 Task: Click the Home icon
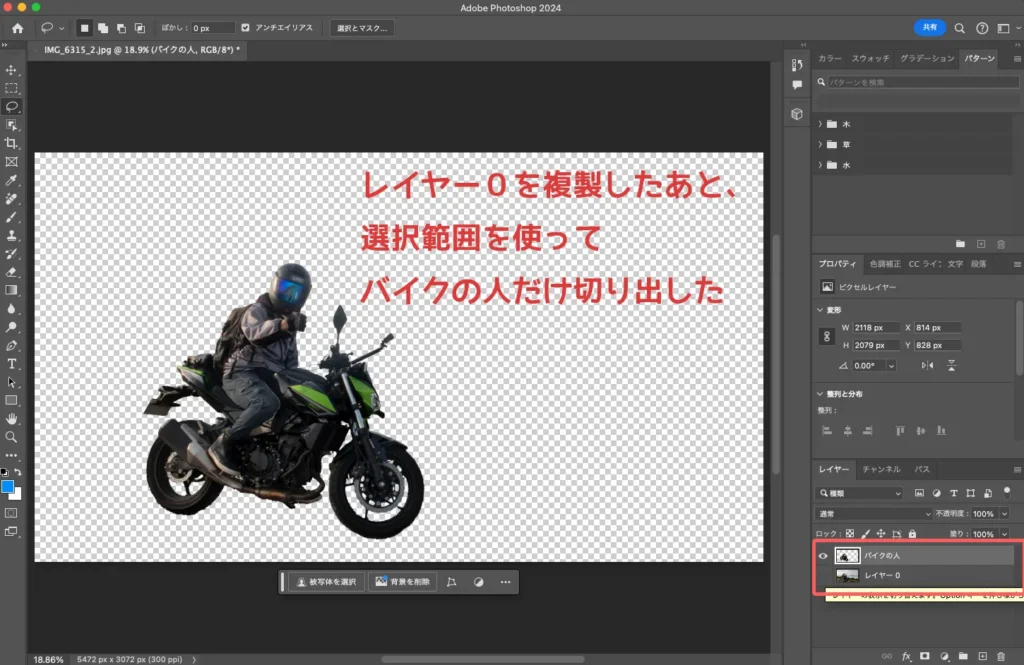pos(17,28)
